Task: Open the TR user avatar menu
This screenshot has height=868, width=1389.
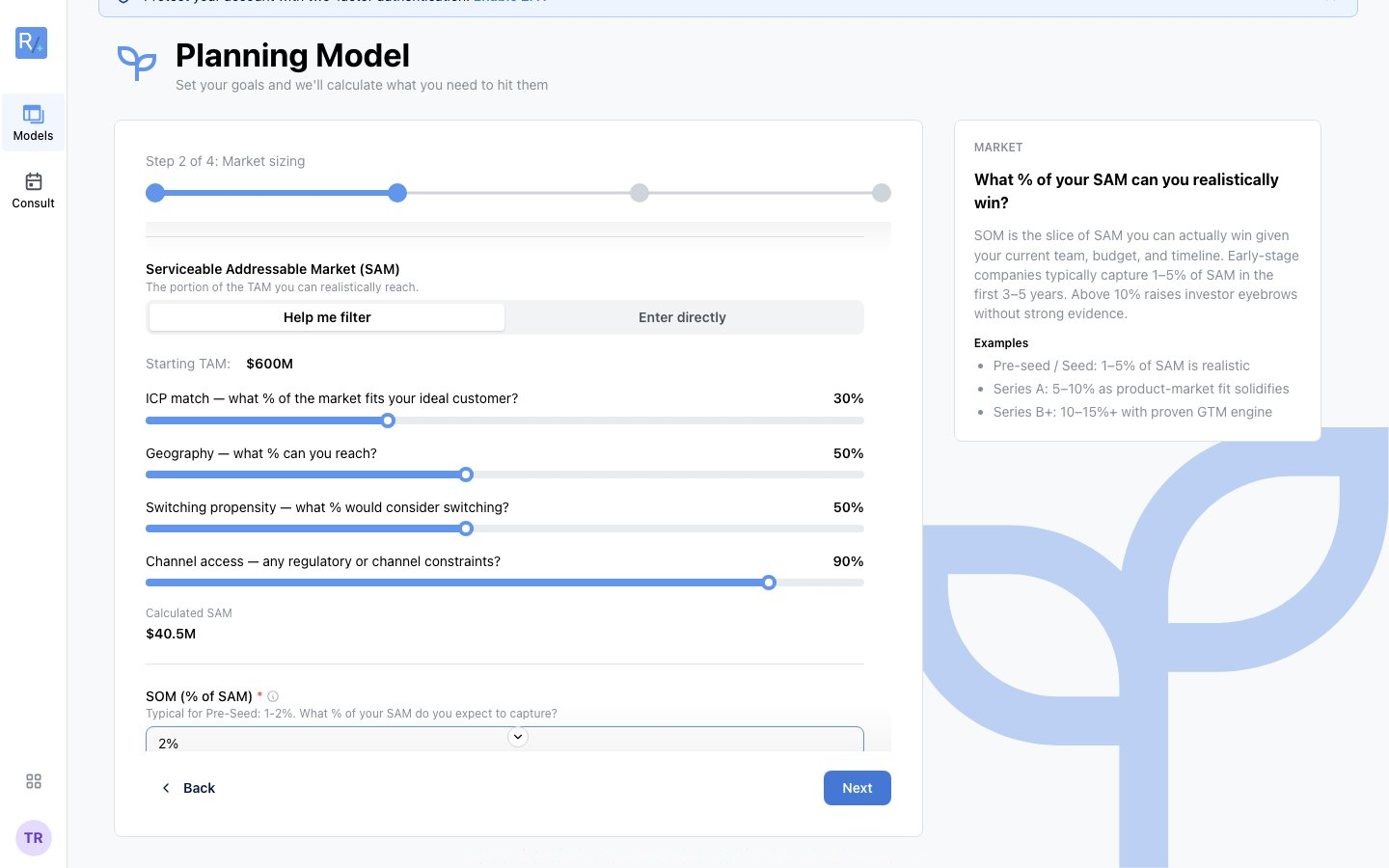Action: 34,838
